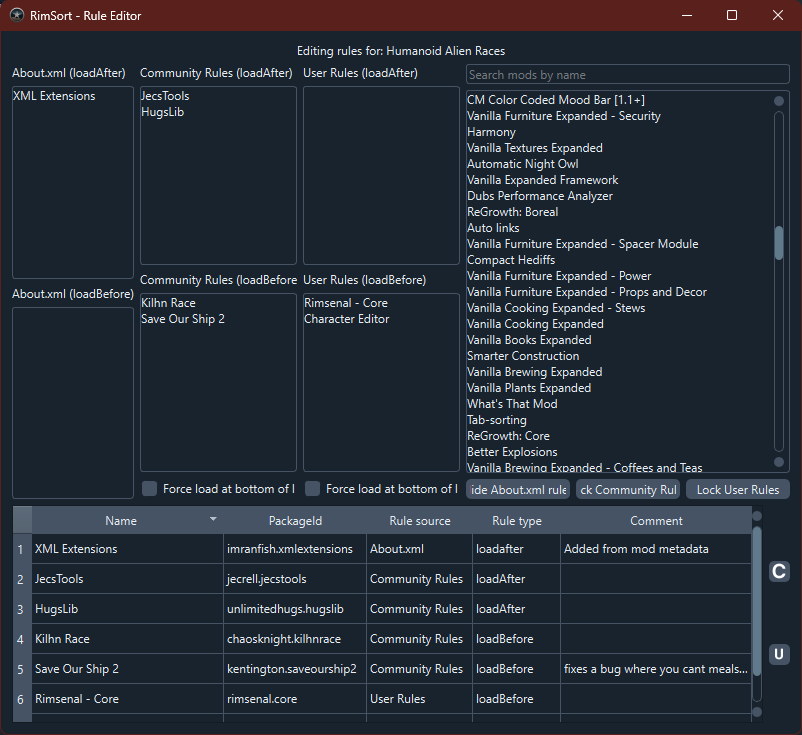802x735 pixels.
Task: Click the RimSort app icon in title bar
Action: 17,15
